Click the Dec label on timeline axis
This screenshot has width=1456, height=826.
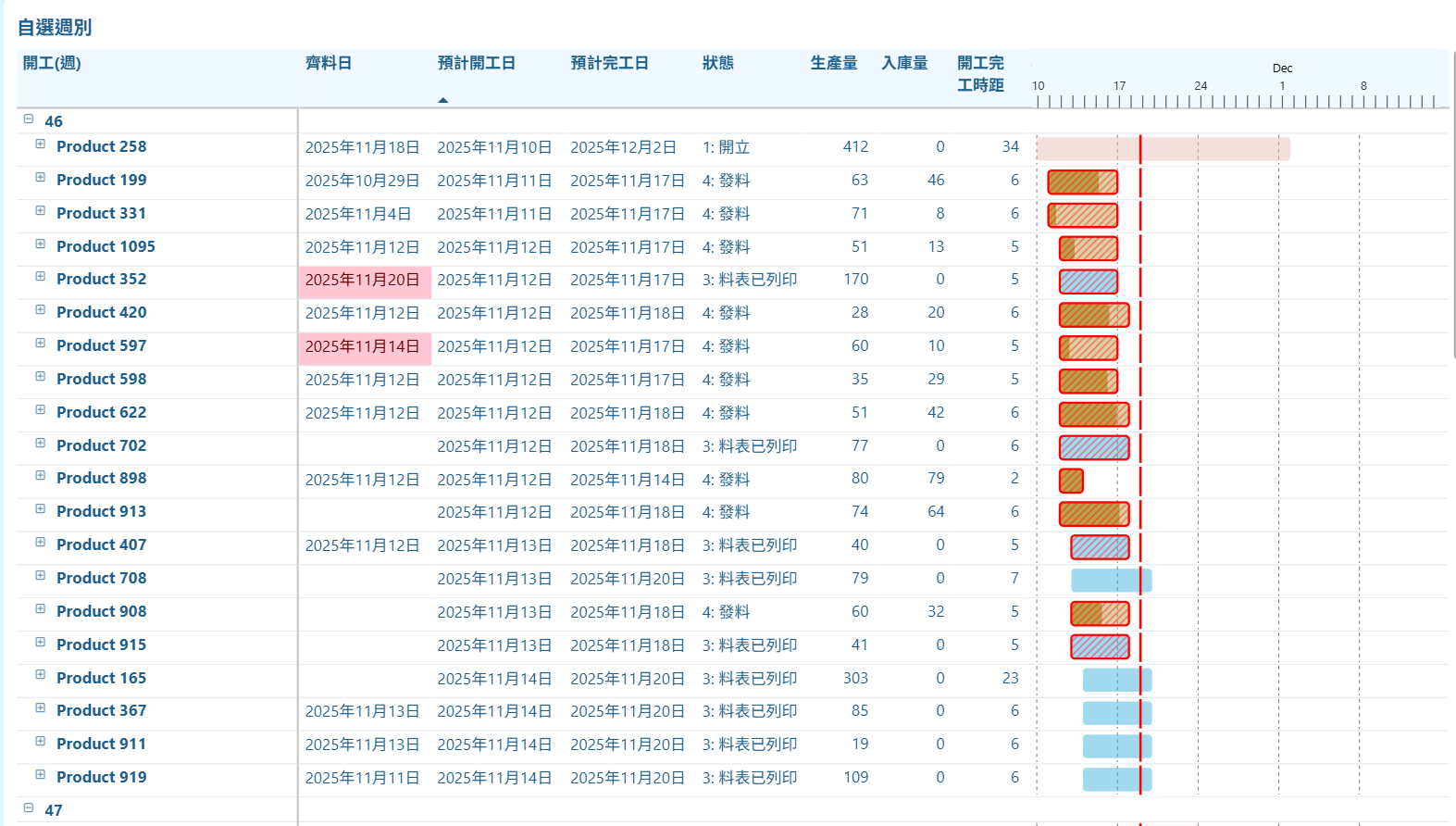click(1282, 69)
